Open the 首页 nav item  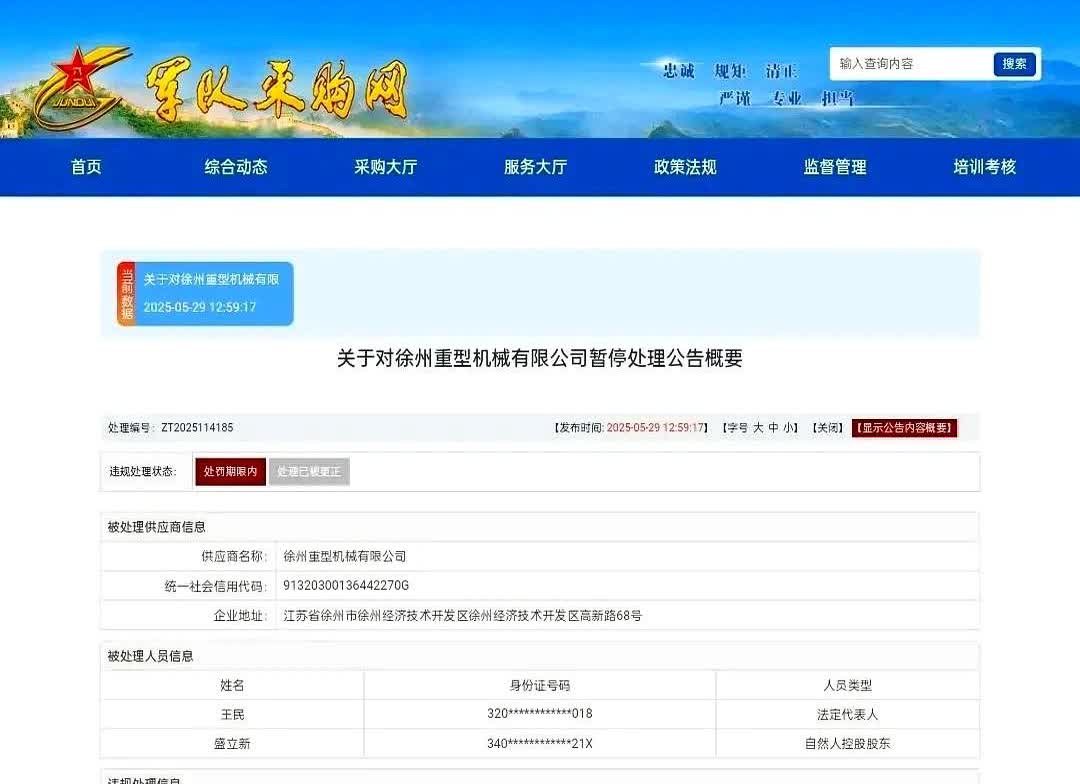tap(86, 167)
